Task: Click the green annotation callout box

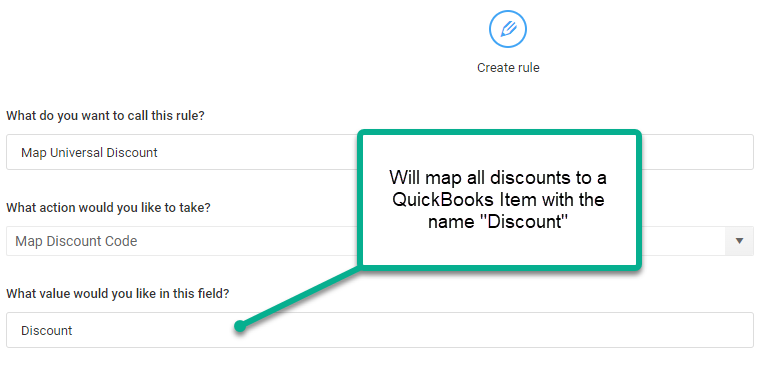Action: coord(499,199)
